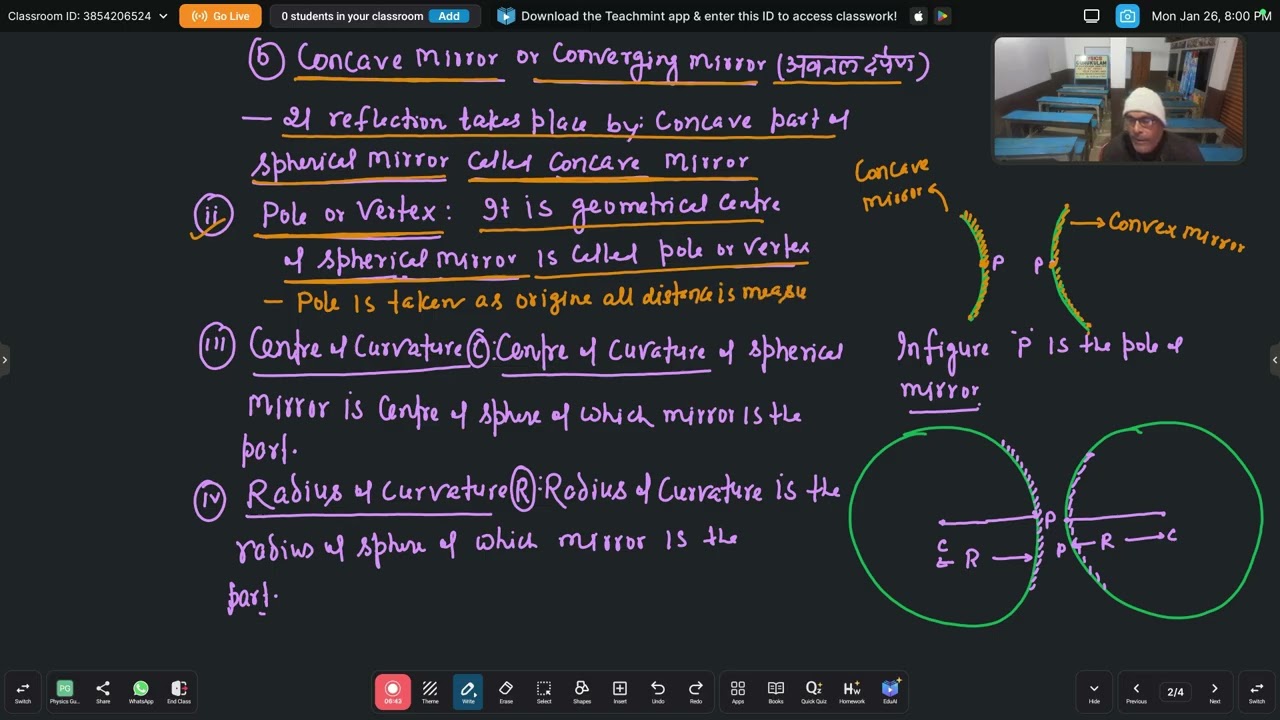Open the Books library

776,692
